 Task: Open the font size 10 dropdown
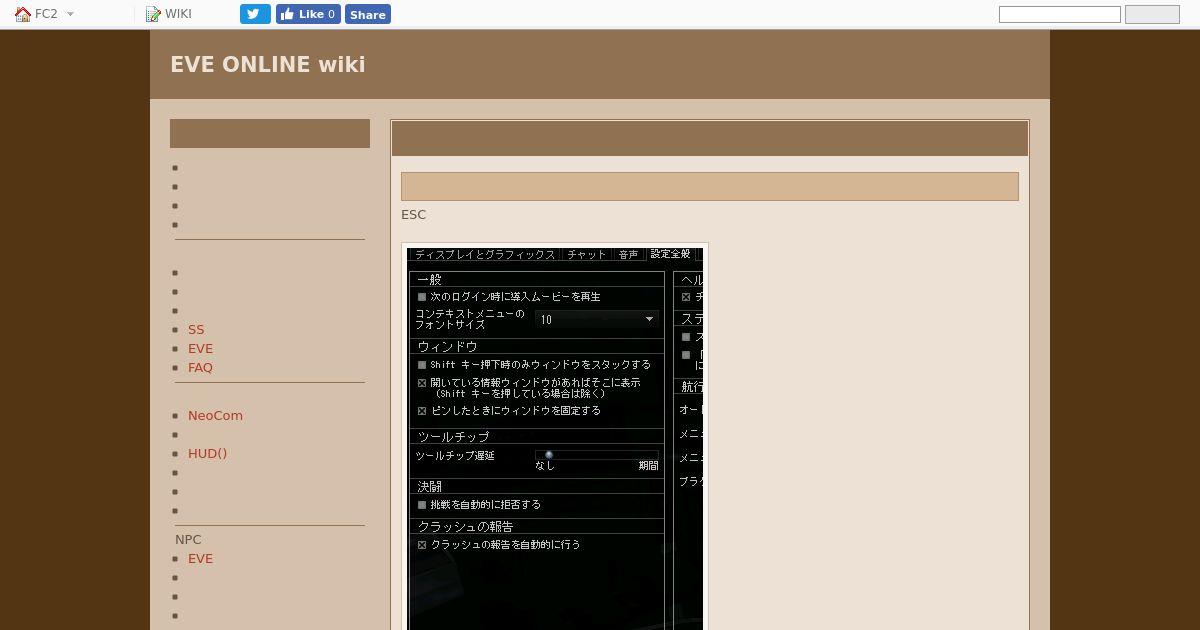pos(597,319)
